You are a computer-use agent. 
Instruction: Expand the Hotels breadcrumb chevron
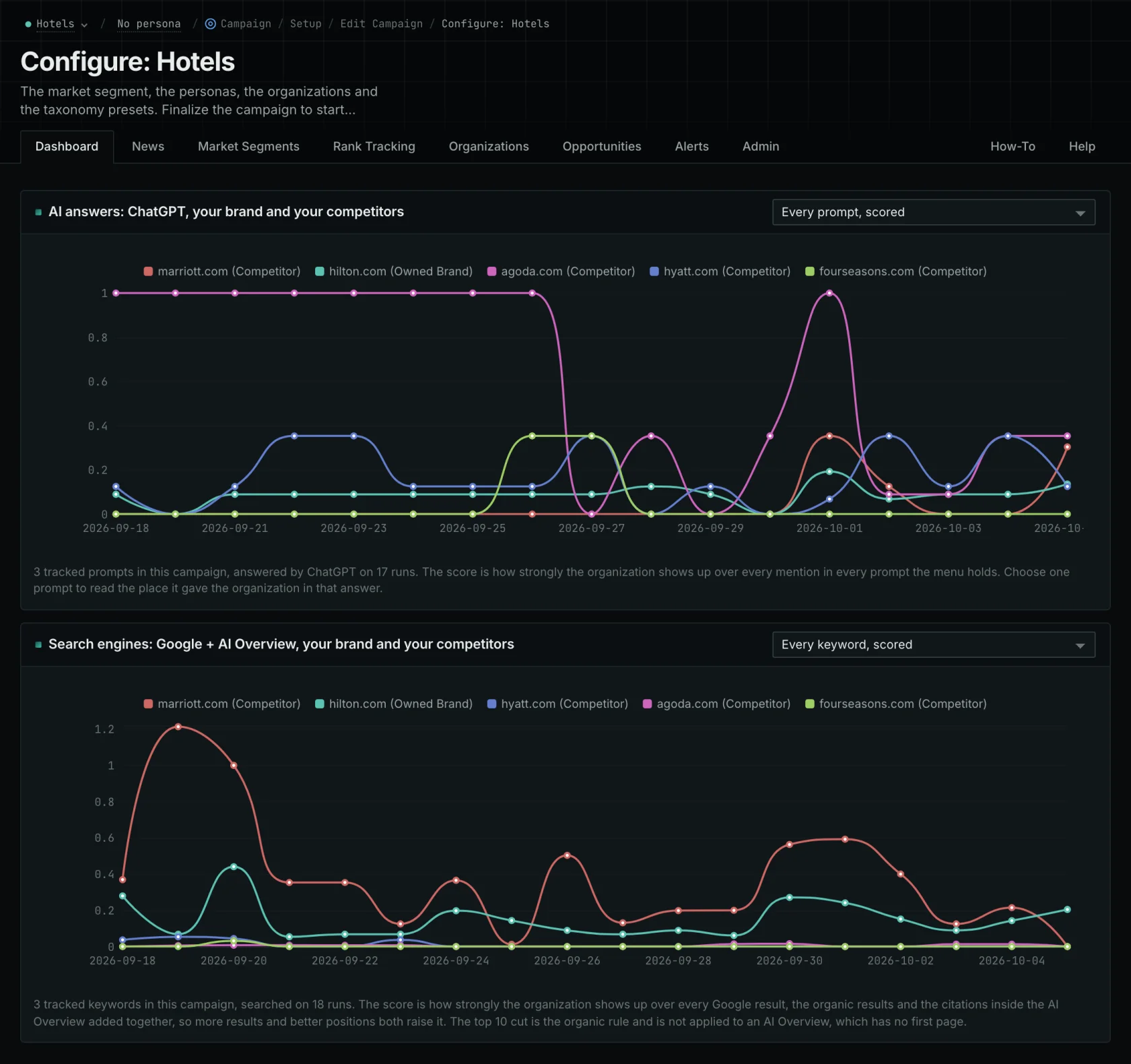pos(84,24)
